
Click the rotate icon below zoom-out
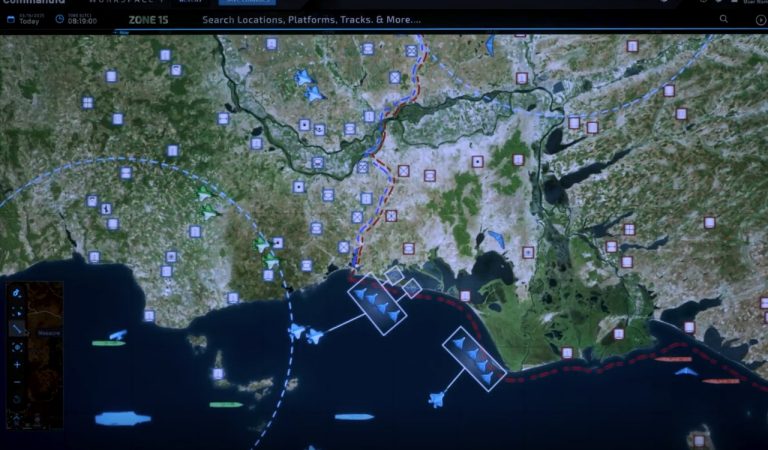click(18, 400)
